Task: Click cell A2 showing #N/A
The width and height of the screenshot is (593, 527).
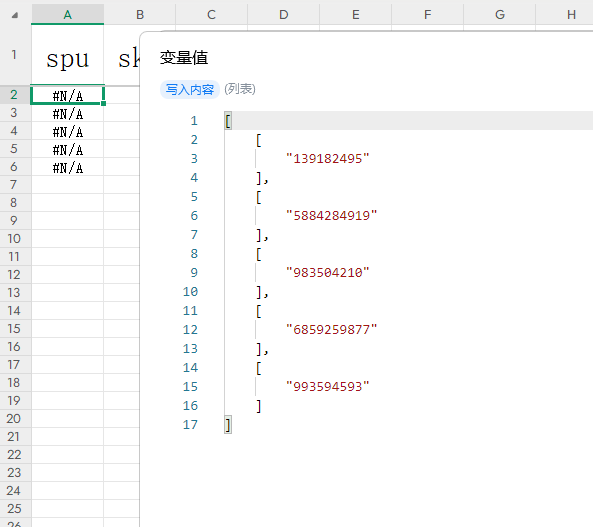Action: 68,95
